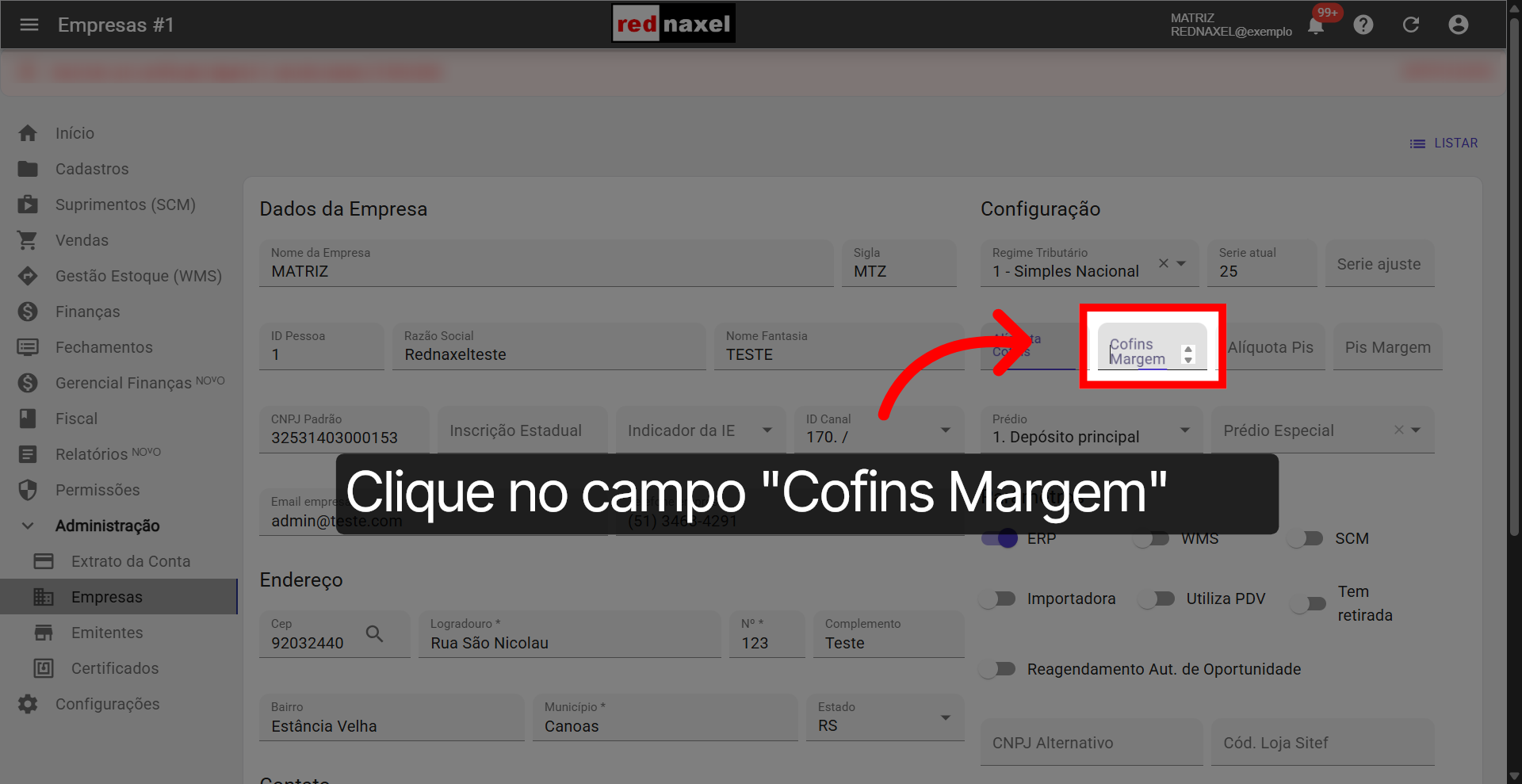Click the help question mark icon
Viewport: 1522px width, 784px height.
(x=1363, y=25)
